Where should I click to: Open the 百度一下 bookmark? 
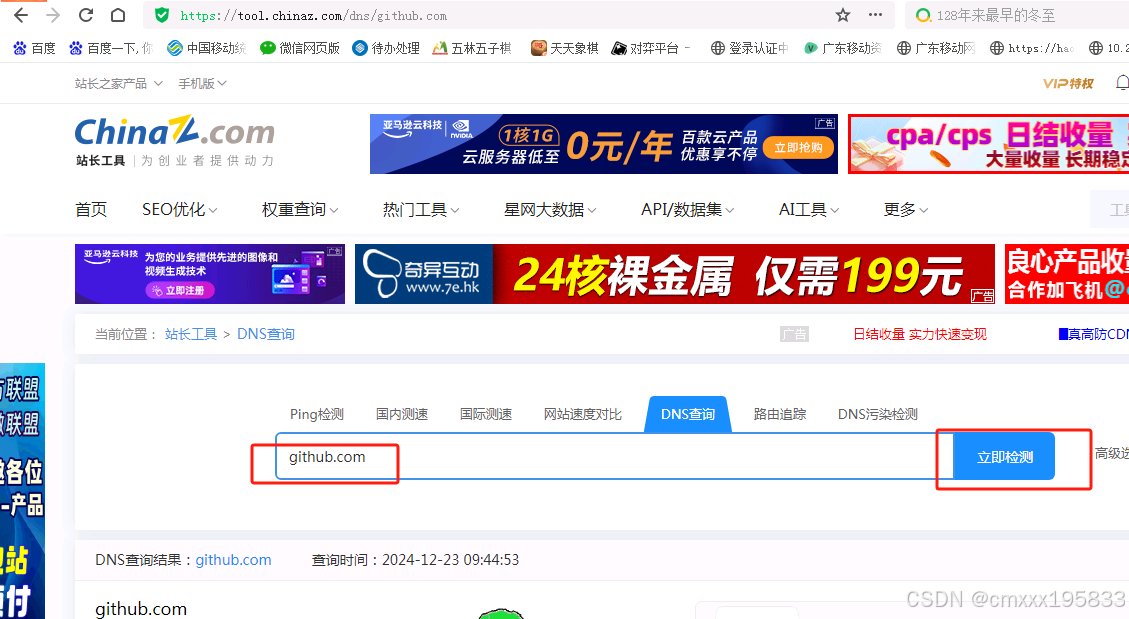pos(111,48)
